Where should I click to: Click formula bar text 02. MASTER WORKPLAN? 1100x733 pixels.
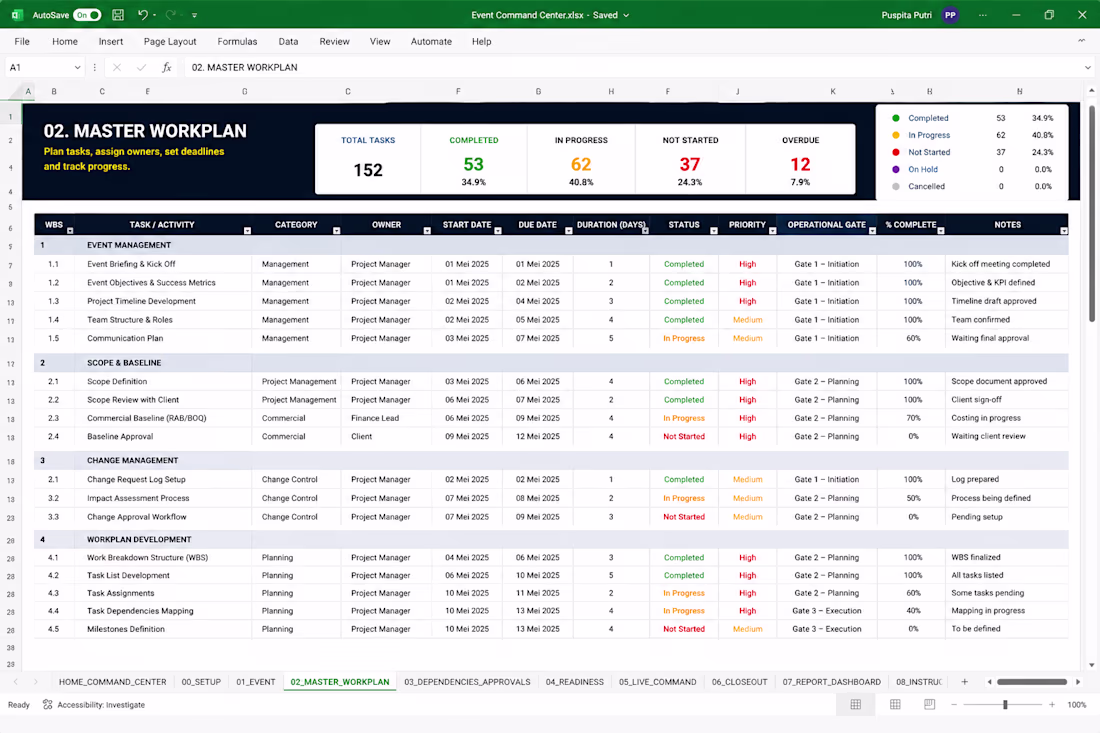pos(244,67)
